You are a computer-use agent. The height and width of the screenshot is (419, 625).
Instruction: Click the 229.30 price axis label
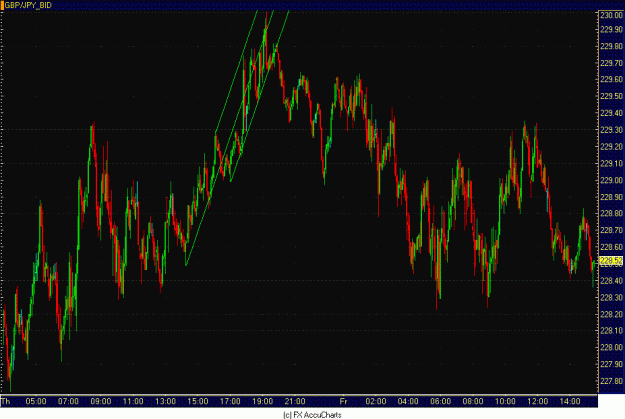point(611,130)
